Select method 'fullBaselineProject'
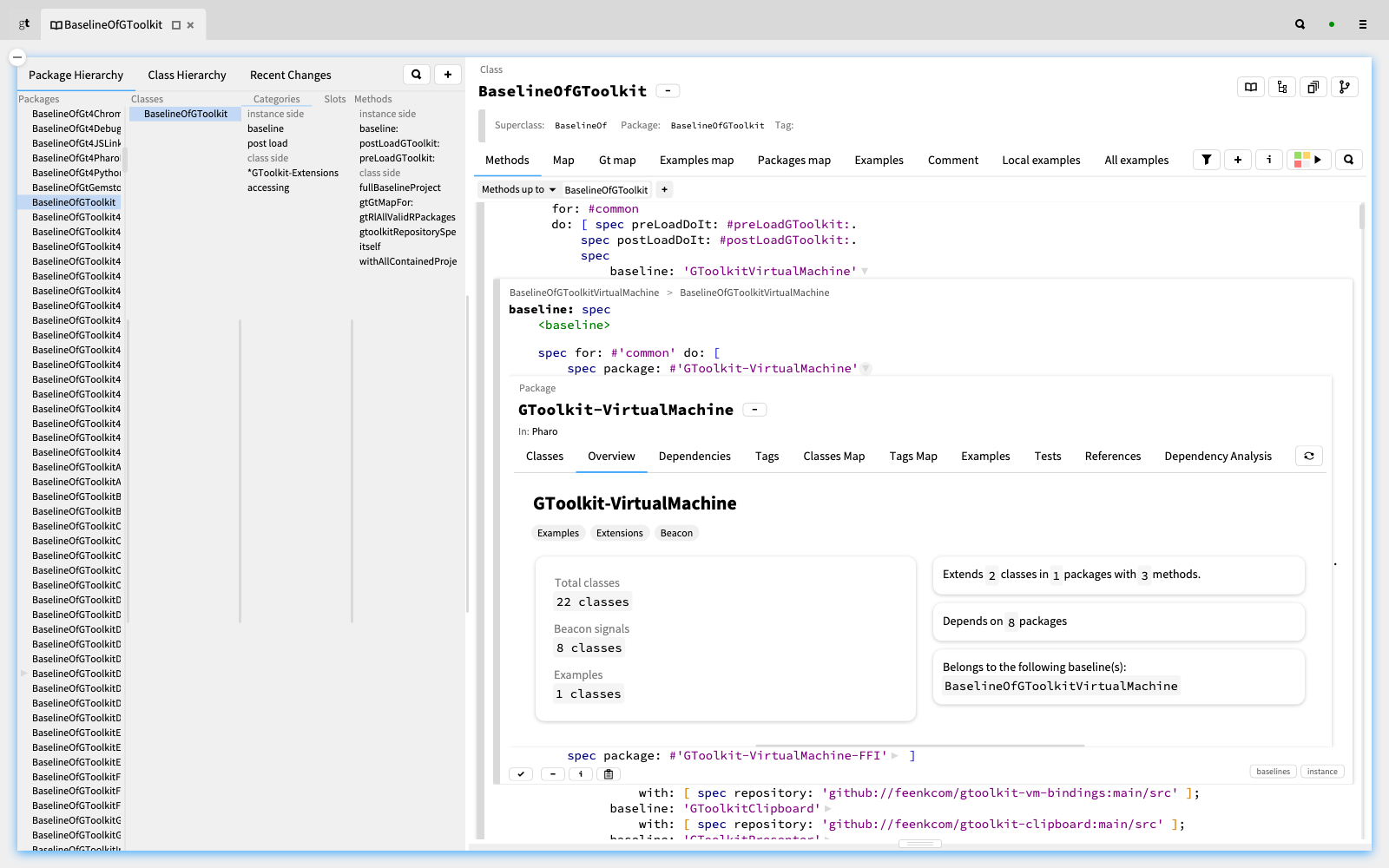 click(400, 187)
